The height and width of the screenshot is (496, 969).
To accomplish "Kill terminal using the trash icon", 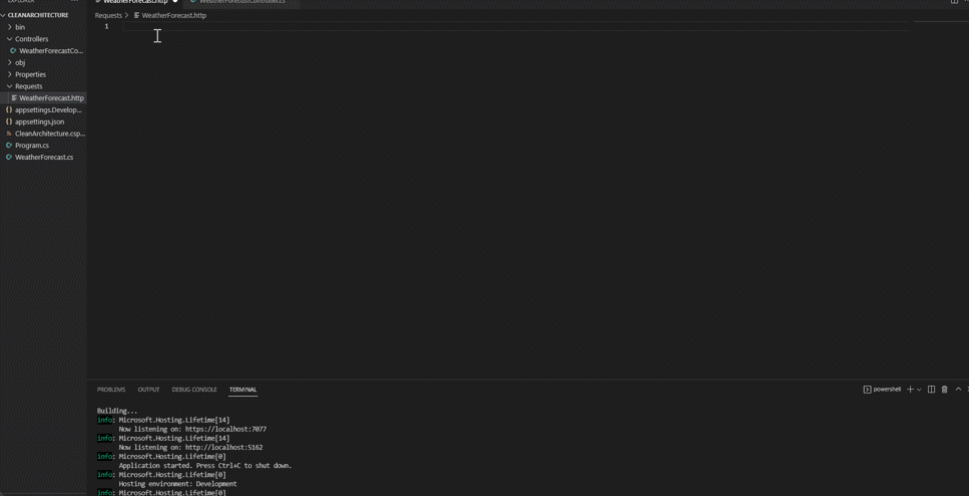I will point(944,389).
